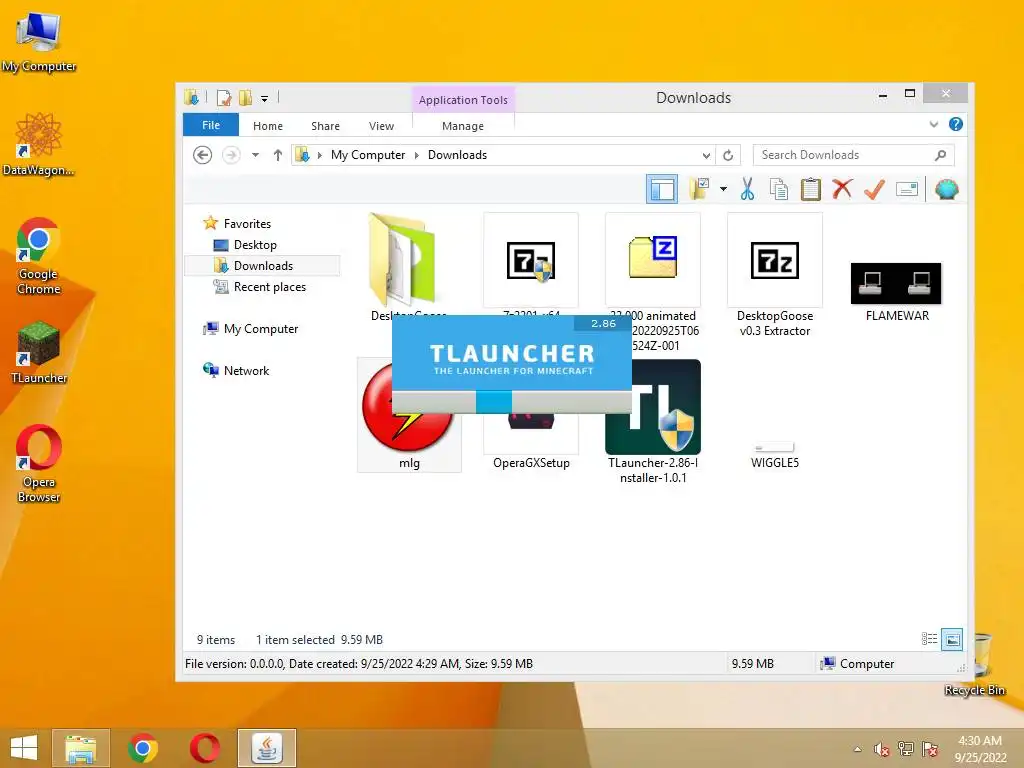1024x768 pixels.
Task: Click Downloads in the address breadcrumb
Action: coord(457,155)
